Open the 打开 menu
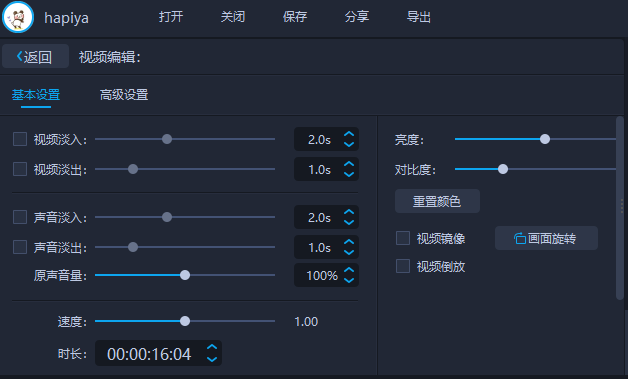This screenshot has width=628, height=379. click(171, 17)
